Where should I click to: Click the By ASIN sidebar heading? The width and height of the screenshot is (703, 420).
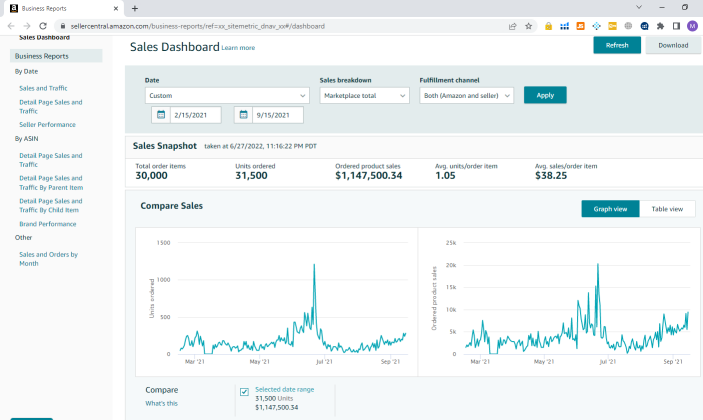coord(26,139)
